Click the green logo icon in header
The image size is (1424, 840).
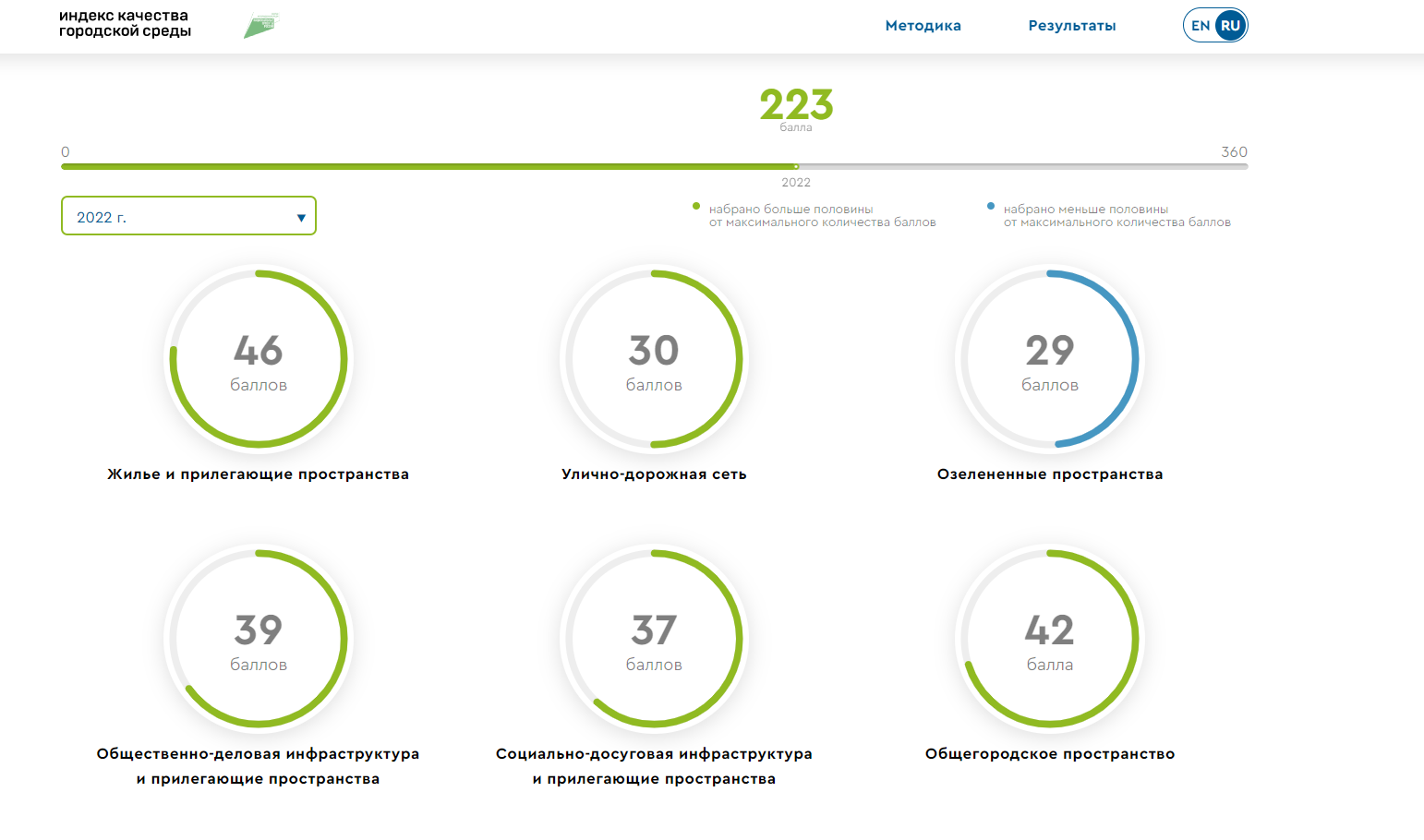[261, 26]
